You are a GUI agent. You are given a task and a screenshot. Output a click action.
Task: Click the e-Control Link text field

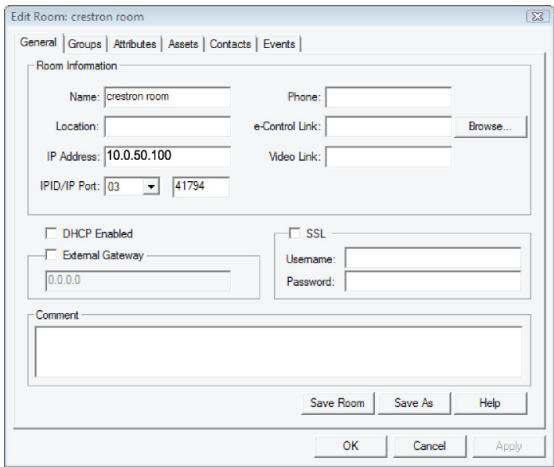tap(388, 126)
